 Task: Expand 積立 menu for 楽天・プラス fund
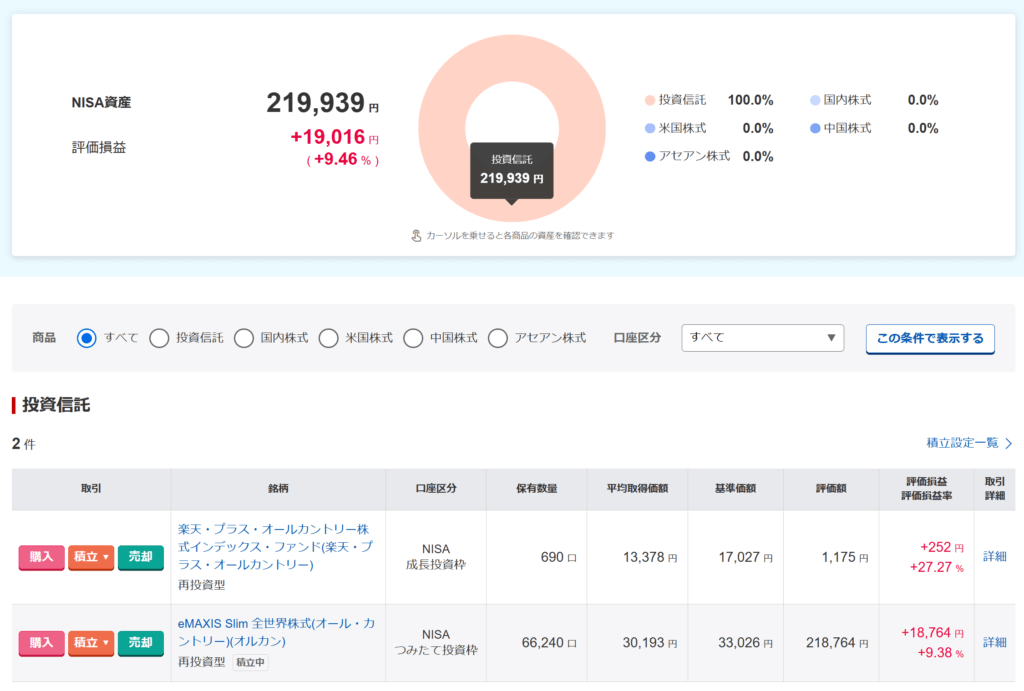tap(91, 557)
